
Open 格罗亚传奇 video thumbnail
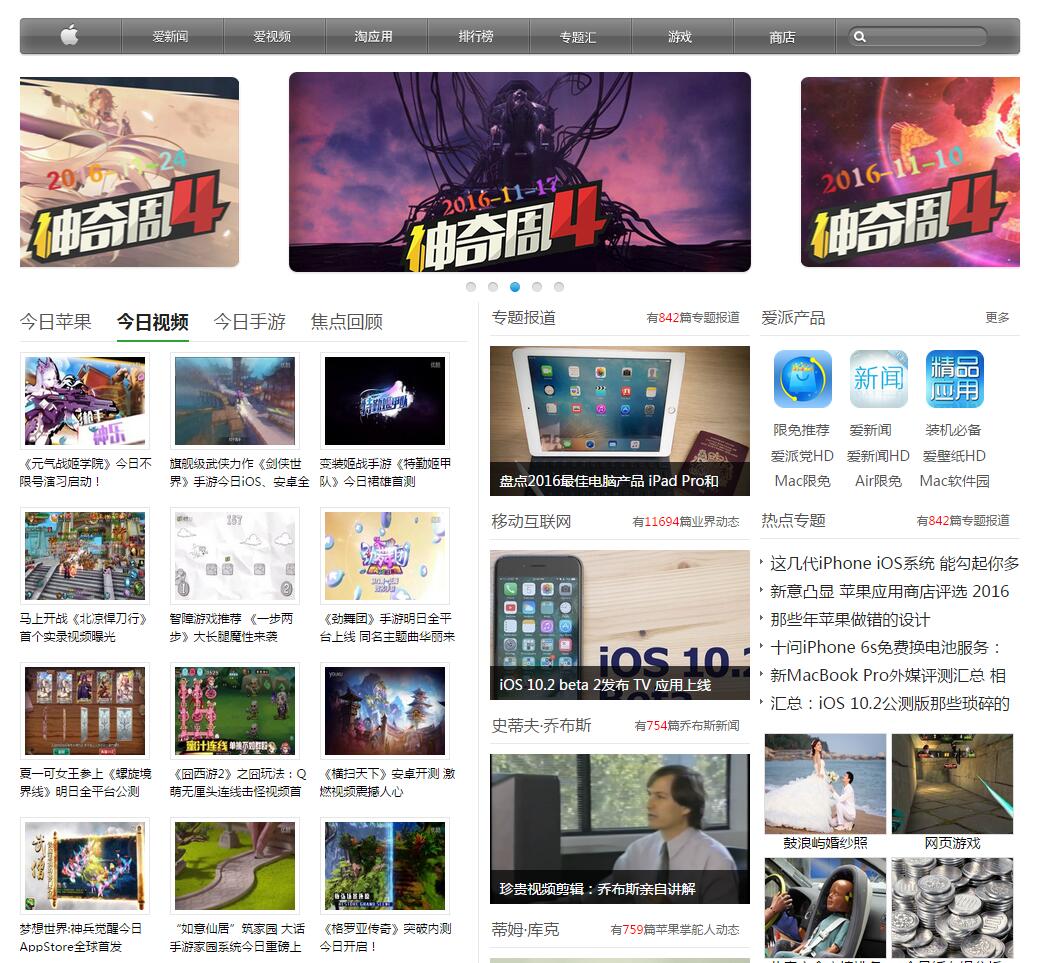pos(385,866)
